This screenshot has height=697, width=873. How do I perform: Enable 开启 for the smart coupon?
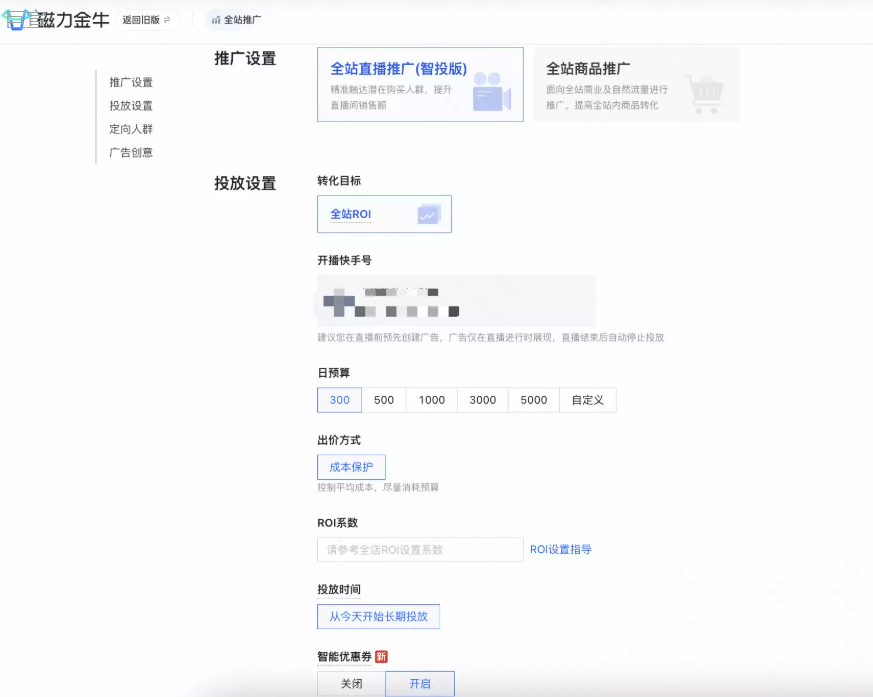[419, 683]
